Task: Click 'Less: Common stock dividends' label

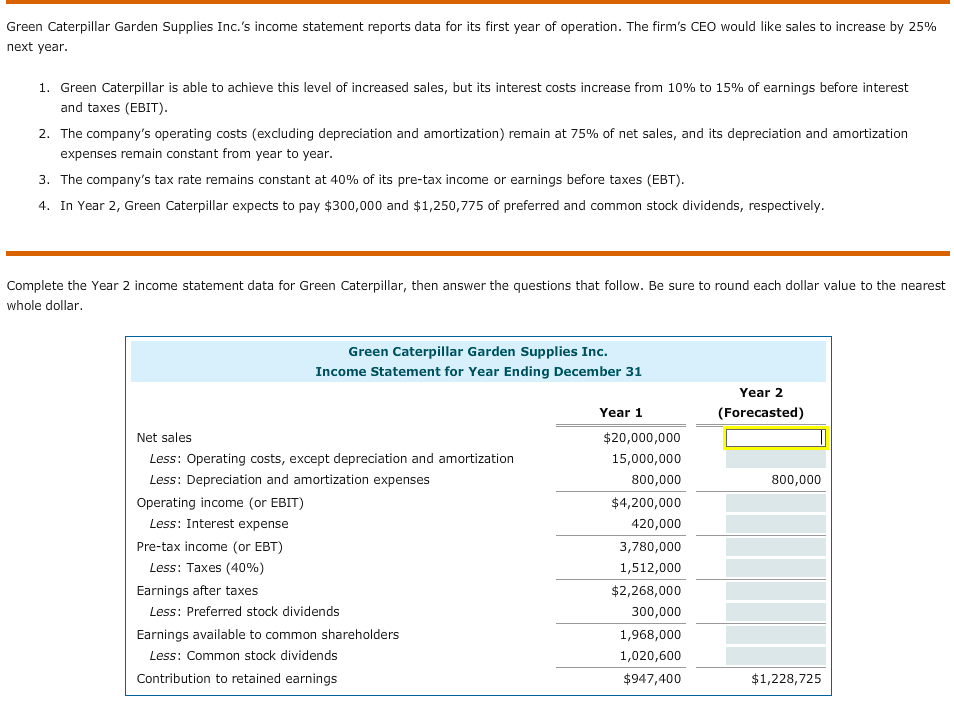Action: 243,655
